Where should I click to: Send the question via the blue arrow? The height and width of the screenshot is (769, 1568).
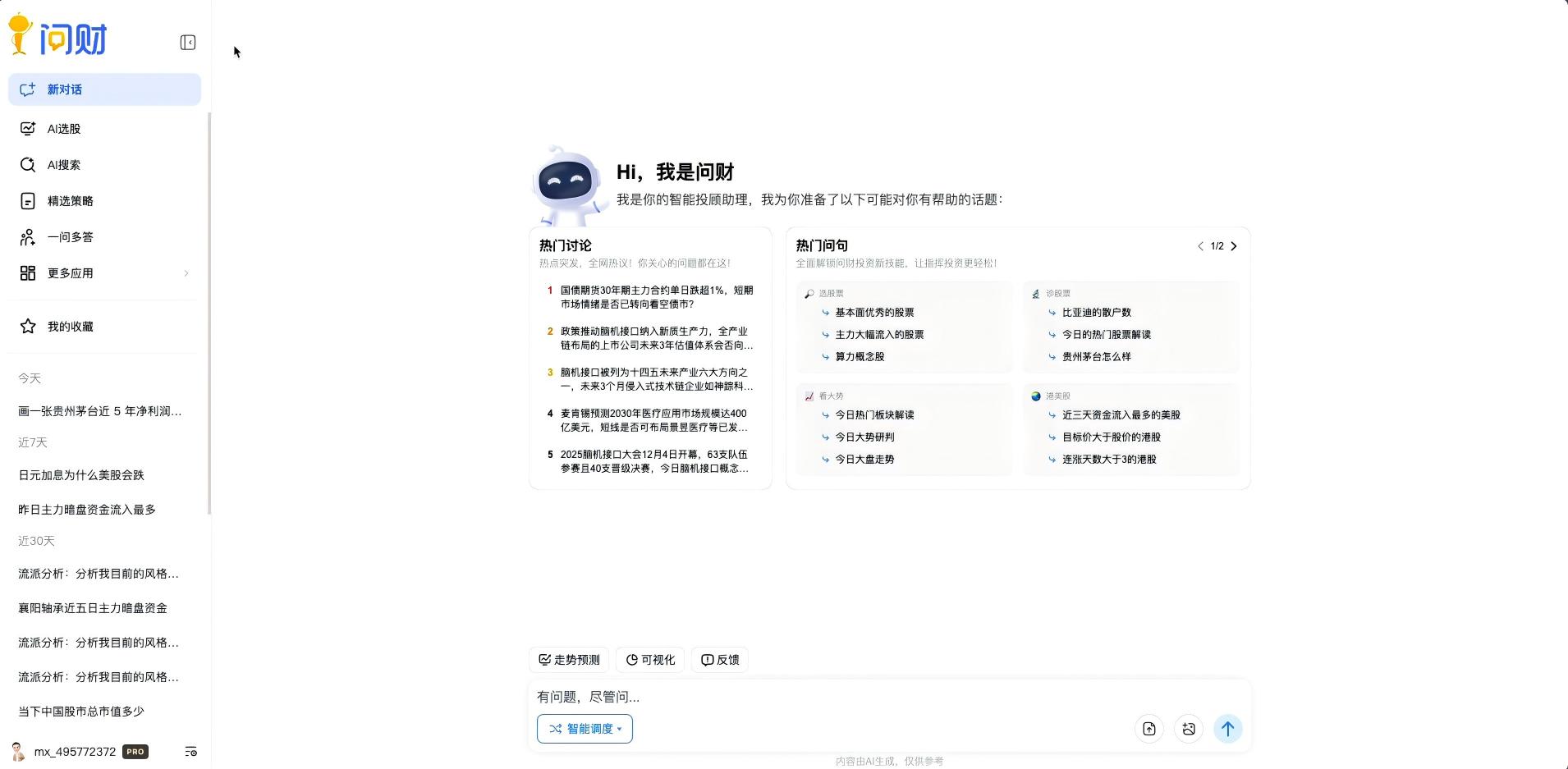[1227, 728]
